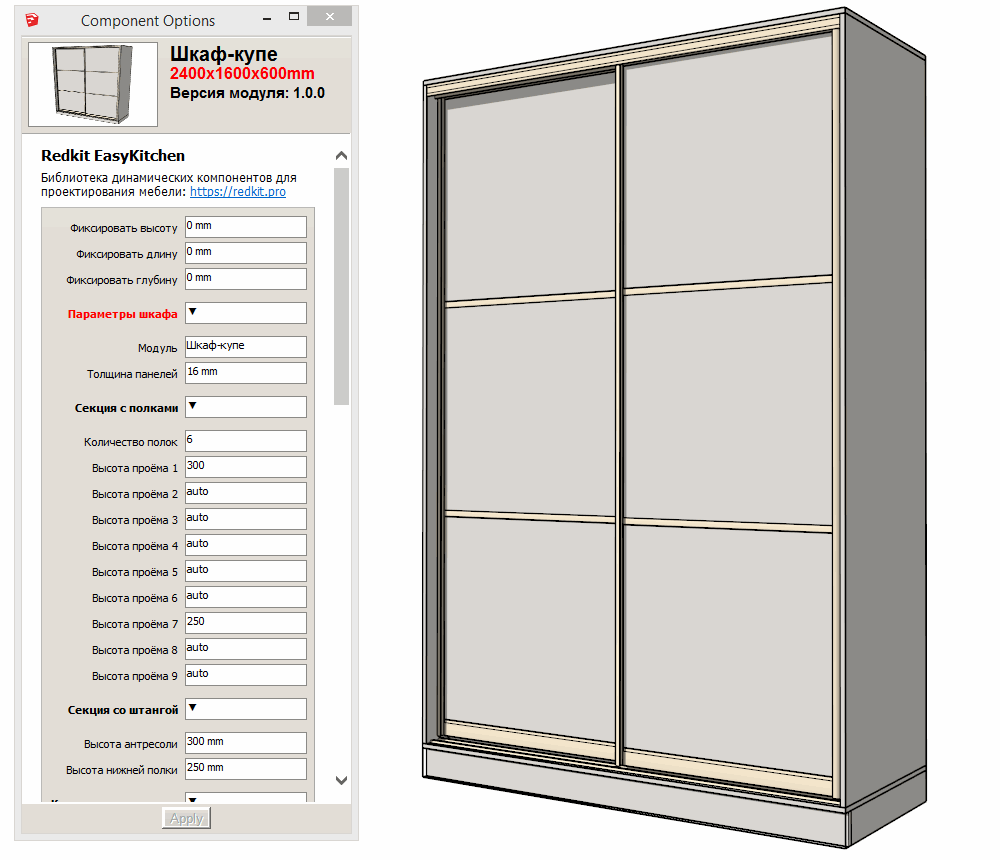Select the Фиксировать глубину field
This screenshot has height=860, width=1000.
[x=245, y=279]
